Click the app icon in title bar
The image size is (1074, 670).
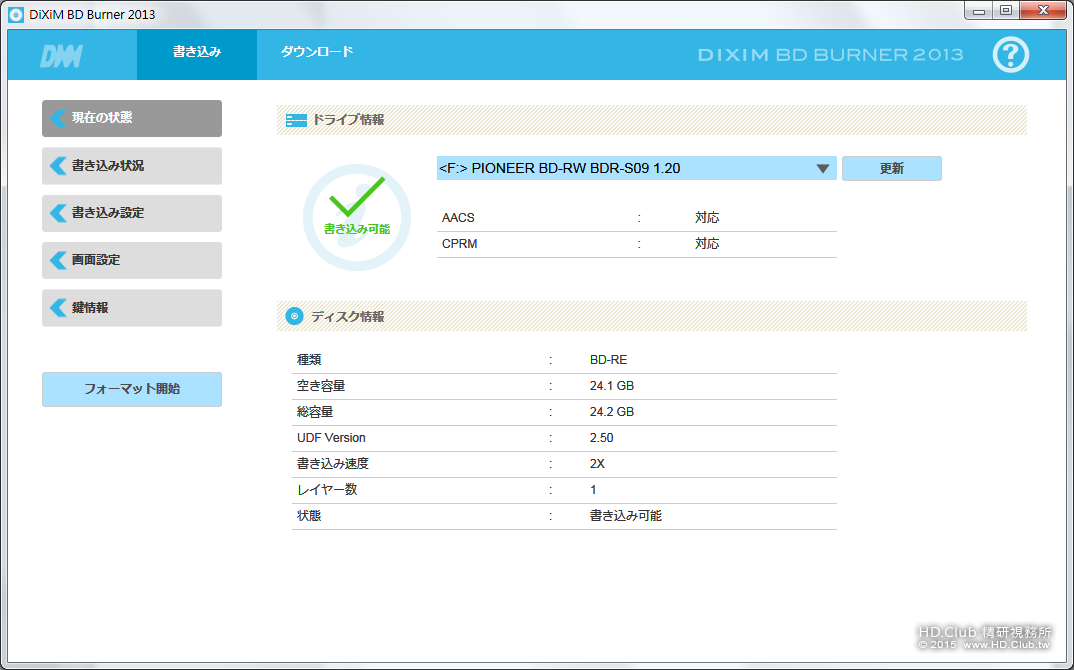[15, 14]
